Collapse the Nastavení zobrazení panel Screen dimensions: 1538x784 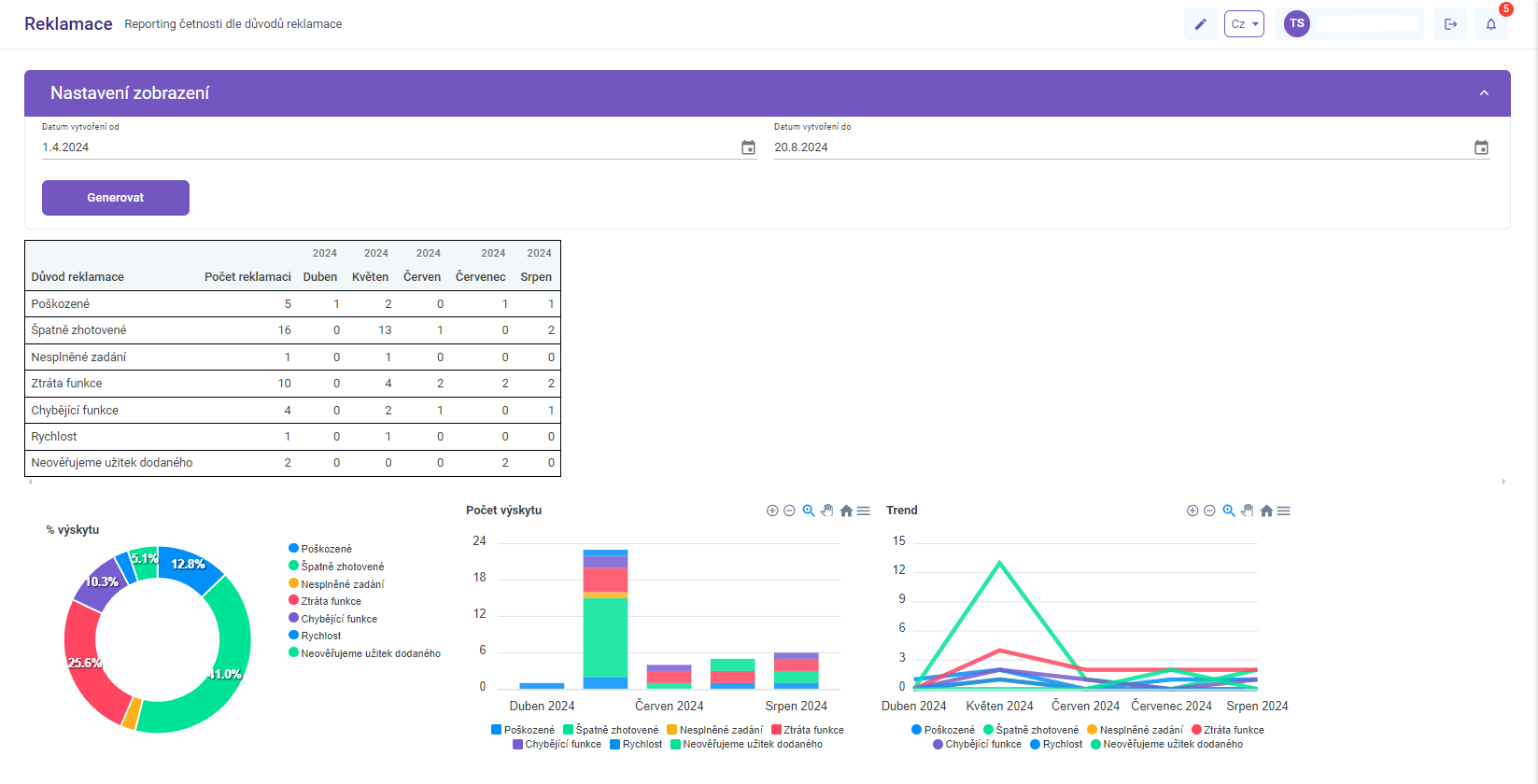click(1484, 93)
